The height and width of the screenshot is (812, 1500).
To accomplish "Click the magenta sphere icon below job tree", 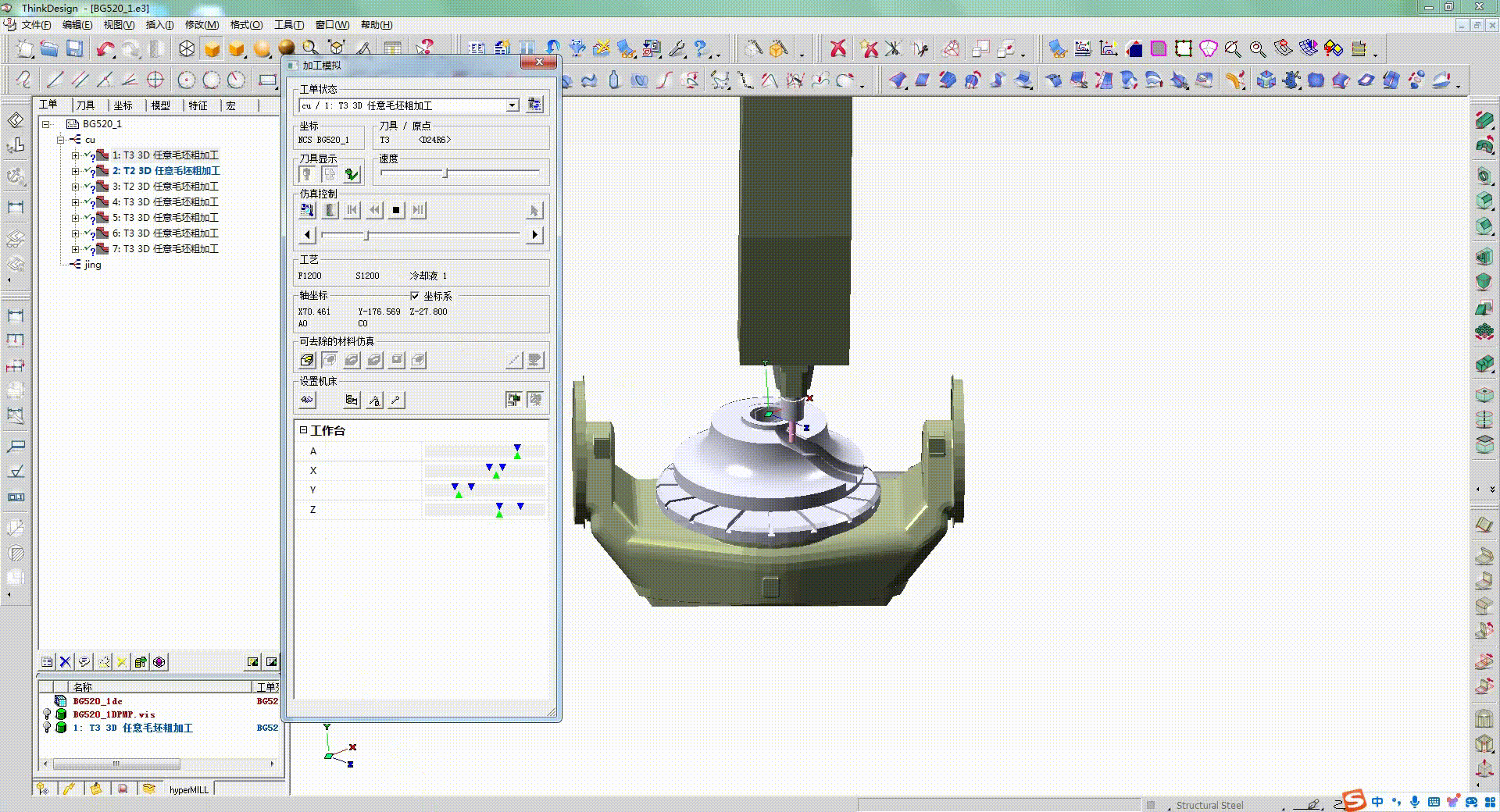I will tap(159, 662).
